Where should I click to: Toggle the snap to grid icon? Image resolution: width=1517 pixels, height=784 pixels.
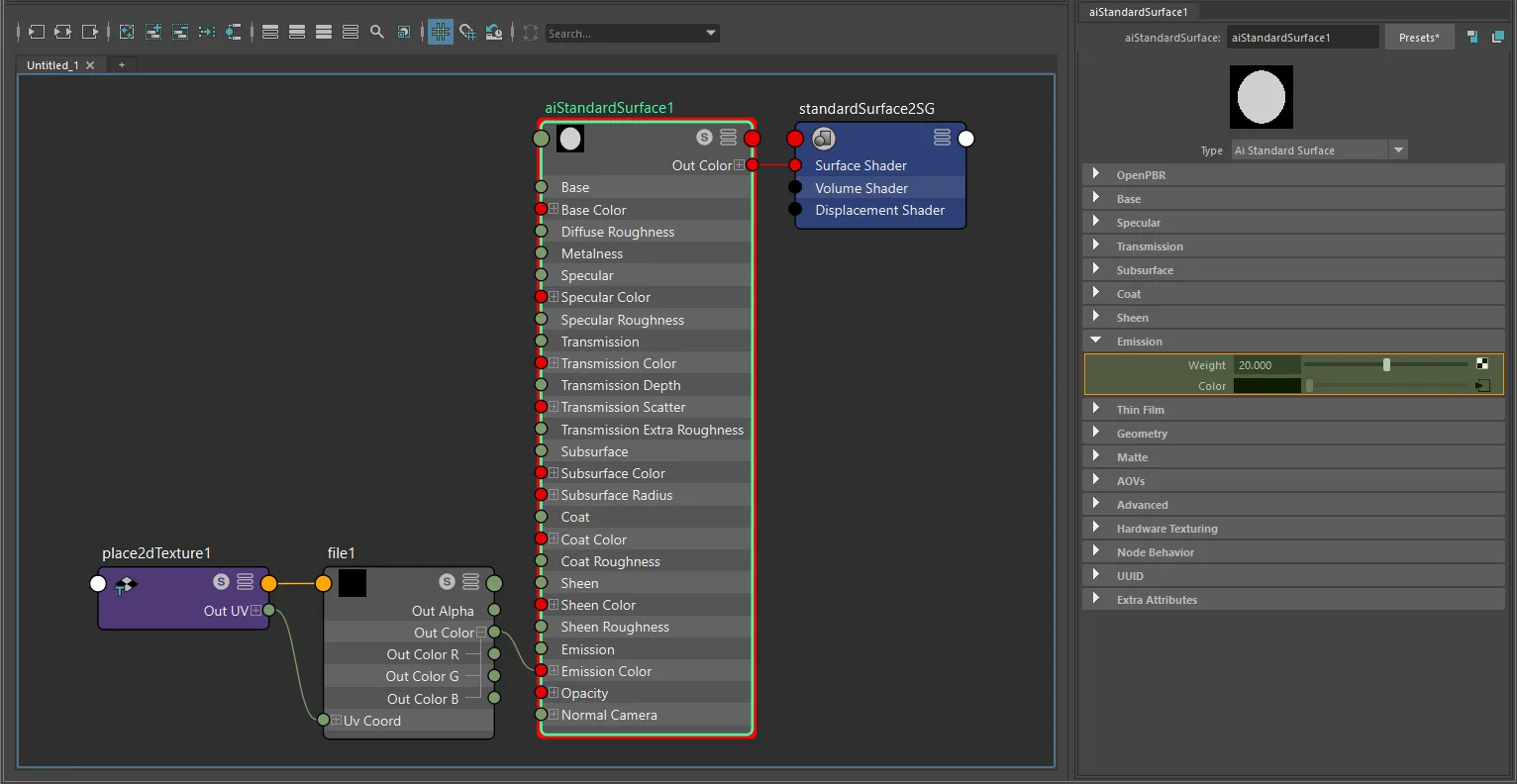[x=467, y=33]
